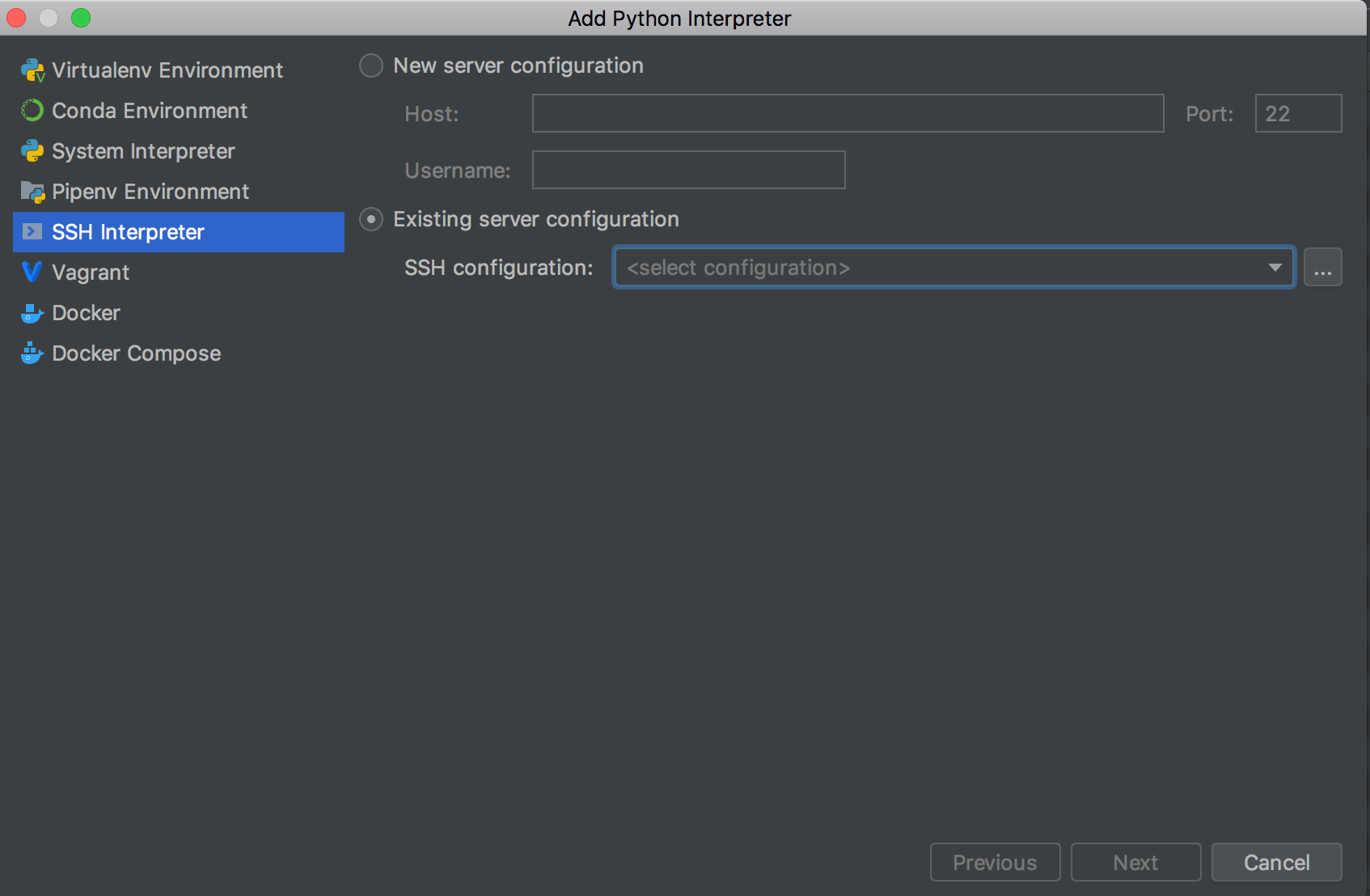Viewport: 1370px width, 896px height.
Task: Click the Conda Environment green ring icon
Action: [32, 111]
